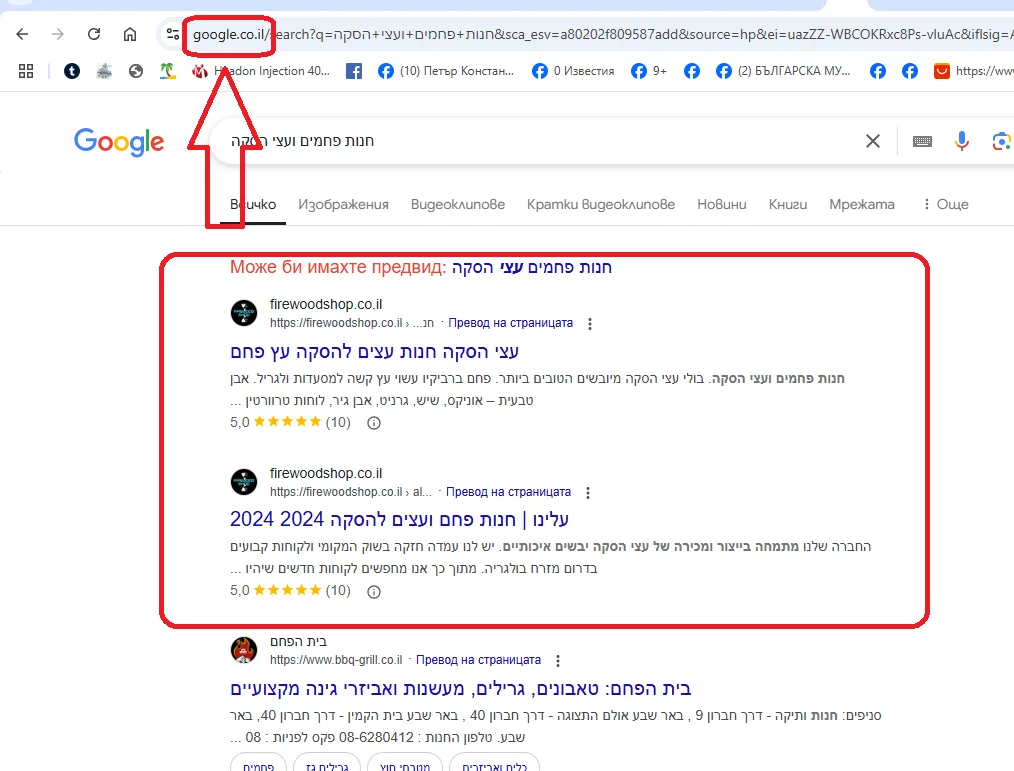Expand the Още more options menu
This screenshot has height=771, width=1014.
tap(945, 204)
